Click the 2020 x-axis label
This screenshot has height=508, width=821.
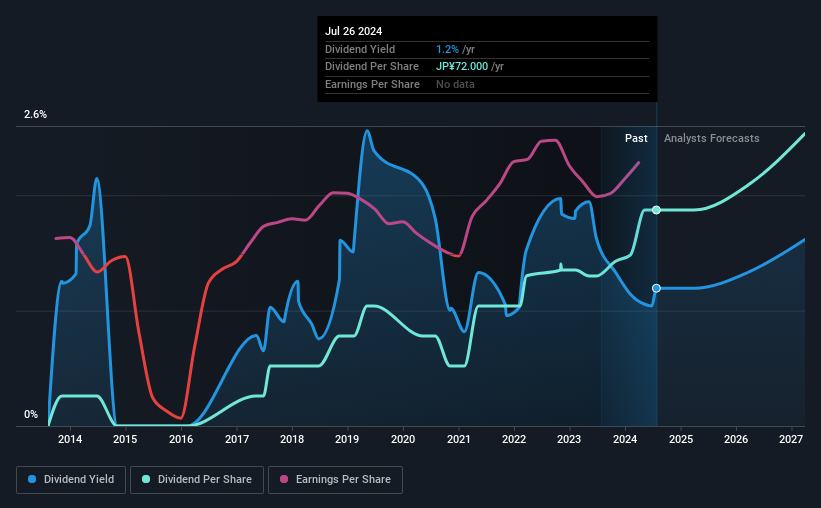pos(403,439)
